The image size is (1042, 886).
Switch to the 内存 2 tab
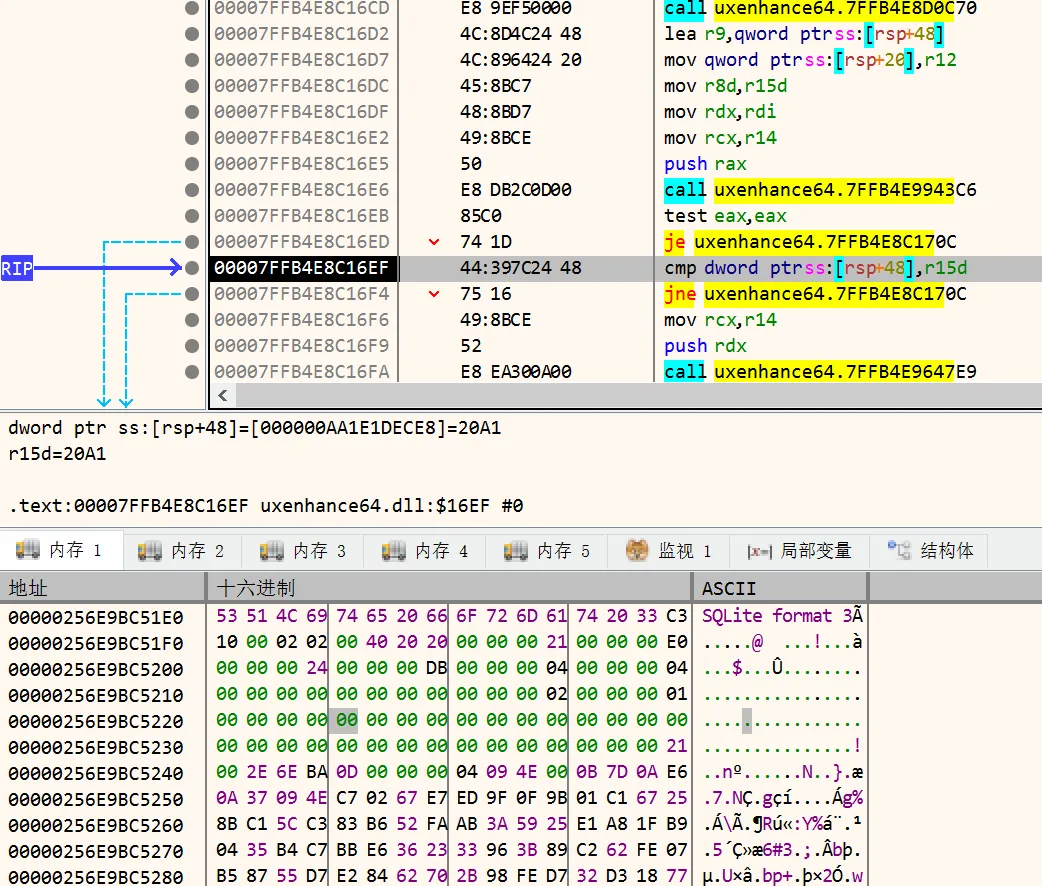181,550
